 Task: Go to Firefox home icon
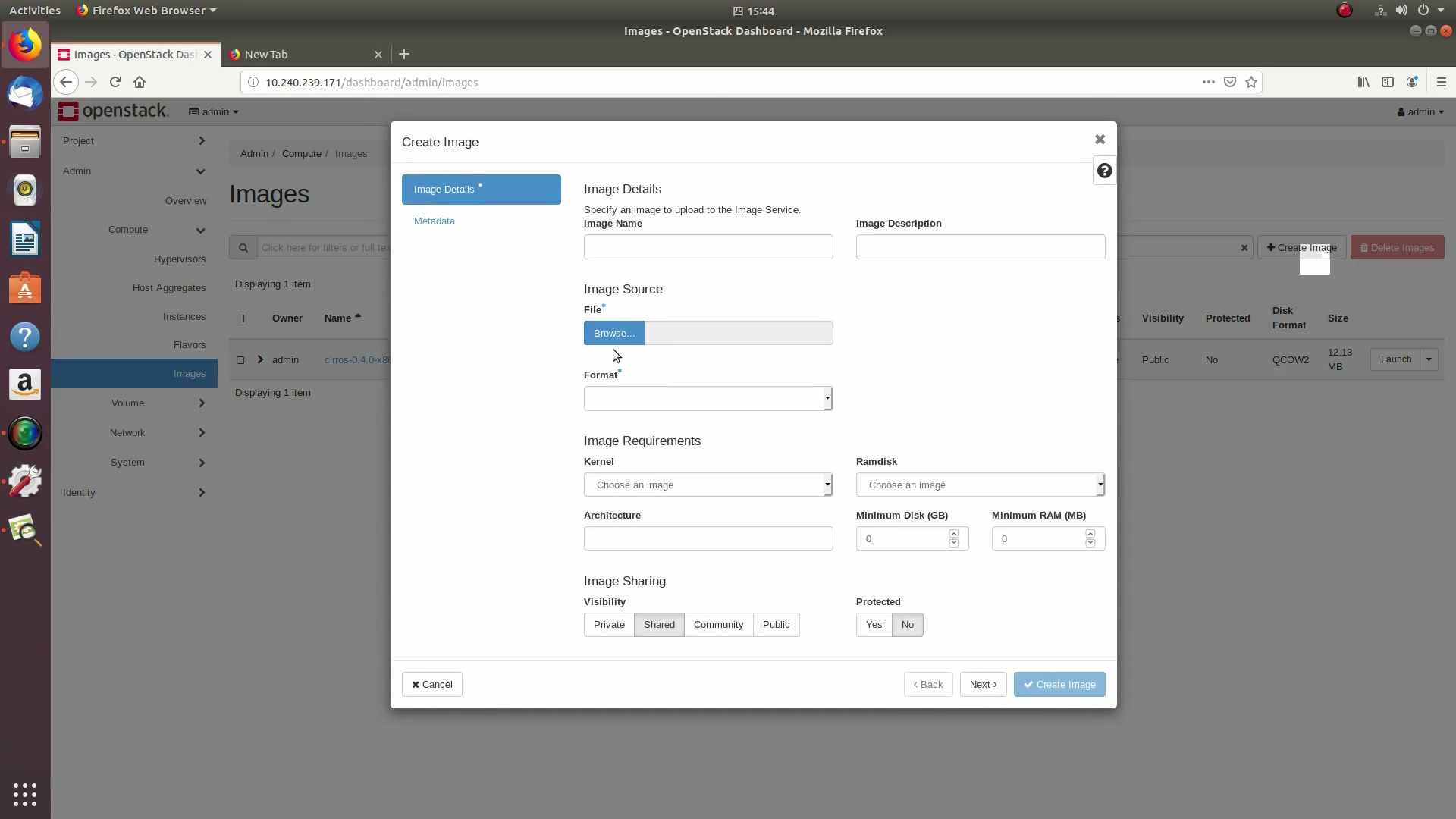[140, 82]
